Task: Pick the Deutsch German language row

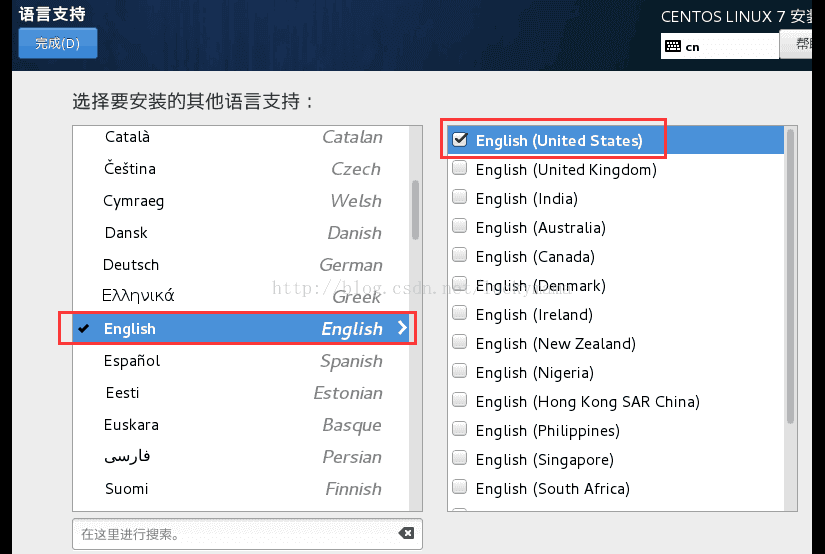Action: point(240,265)
